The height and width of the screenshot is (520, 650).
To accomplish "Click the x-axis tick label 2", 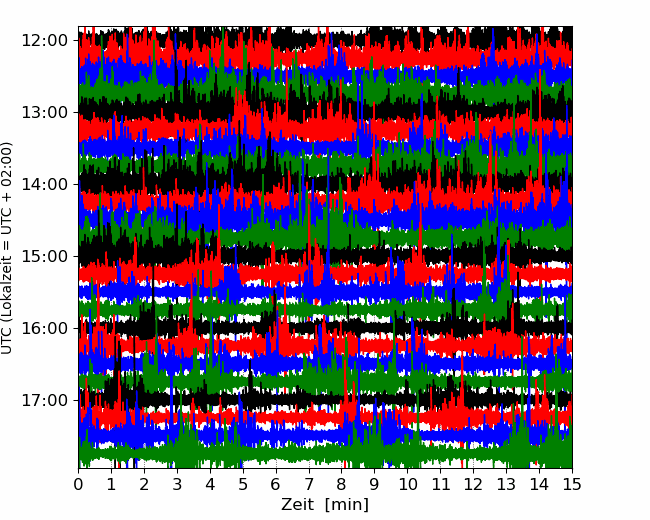I will pyautogui.click(x=144, y=484).
